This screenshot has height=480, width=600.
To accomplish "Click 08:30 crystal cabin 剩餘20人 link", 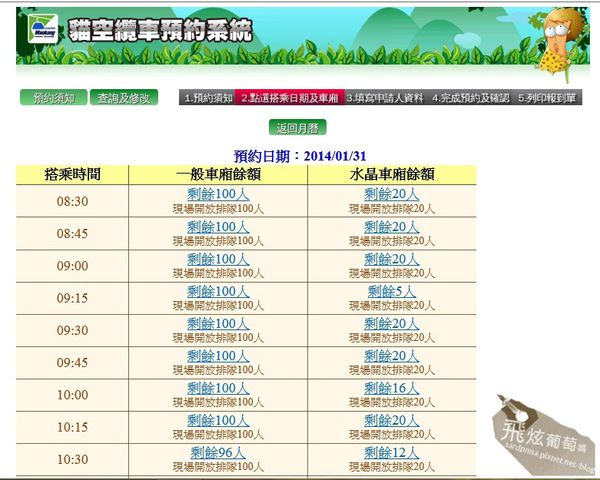I will tap(391, 194).
